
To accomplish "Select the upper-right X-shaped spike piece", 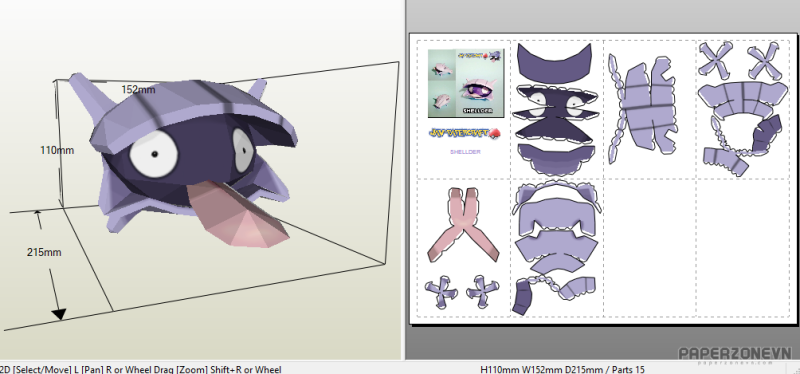I will tap(764, 61).
